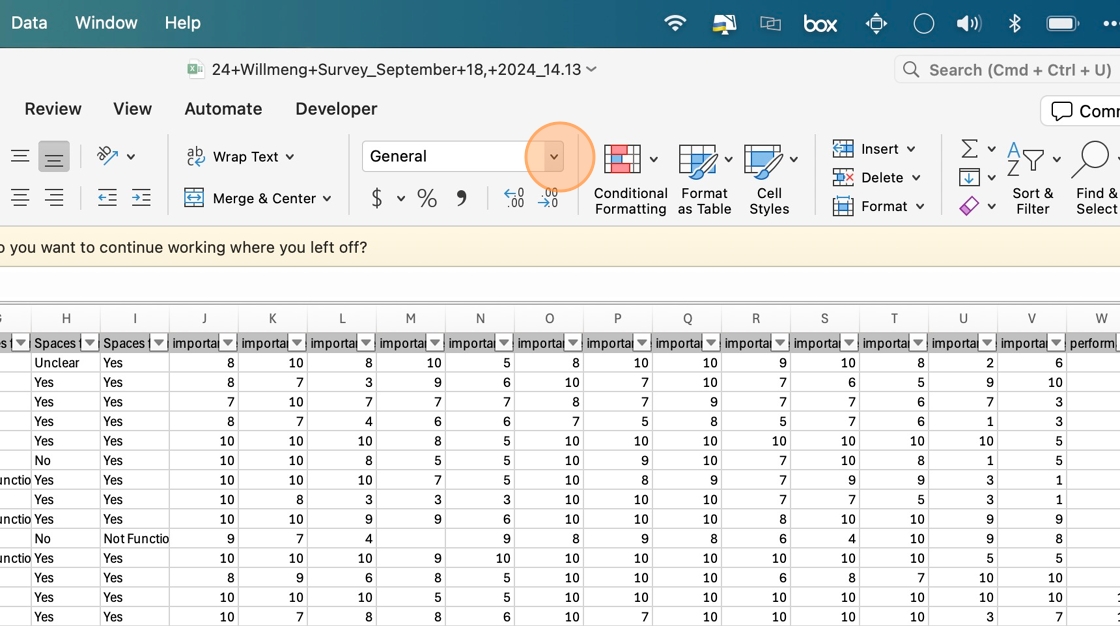The height and width of the screenshot is (626, 1120).
Task: Toggle the highlighted Bottom Align button
Action: coord(54,156)
